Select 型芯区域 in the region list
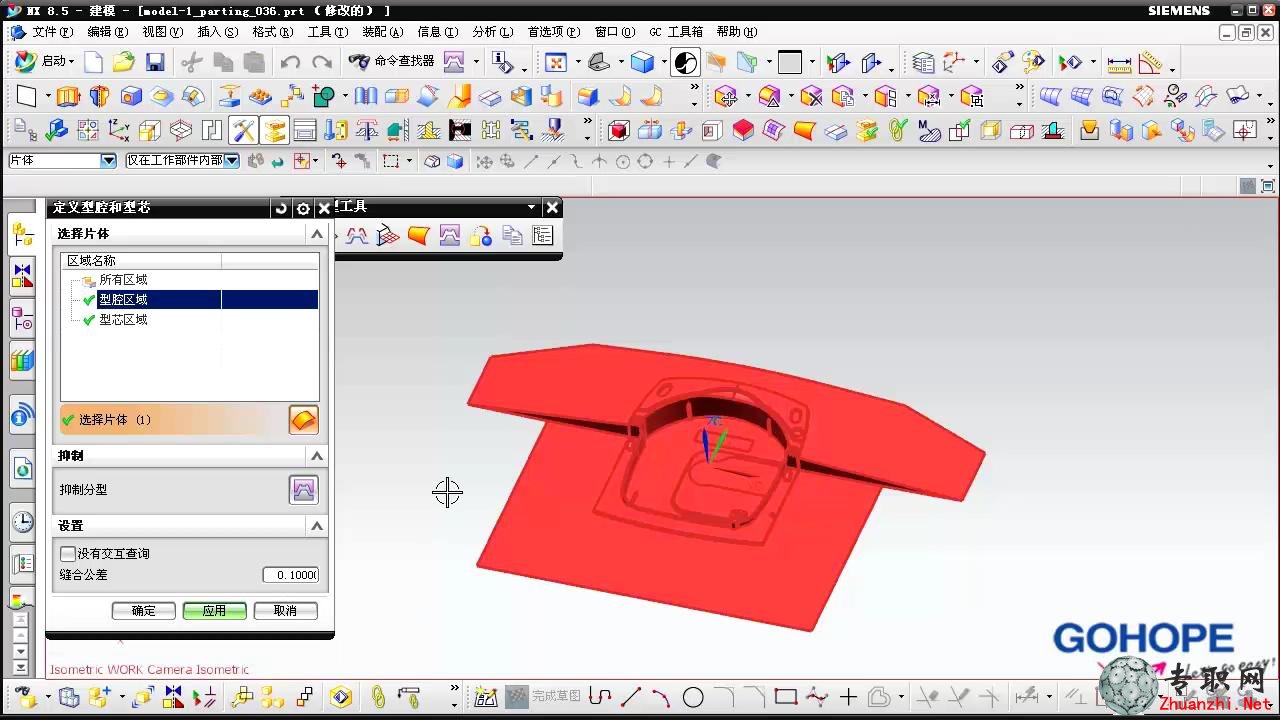Screen dimensions: 1280x720 pyautogui.click(x=123, y=320)
